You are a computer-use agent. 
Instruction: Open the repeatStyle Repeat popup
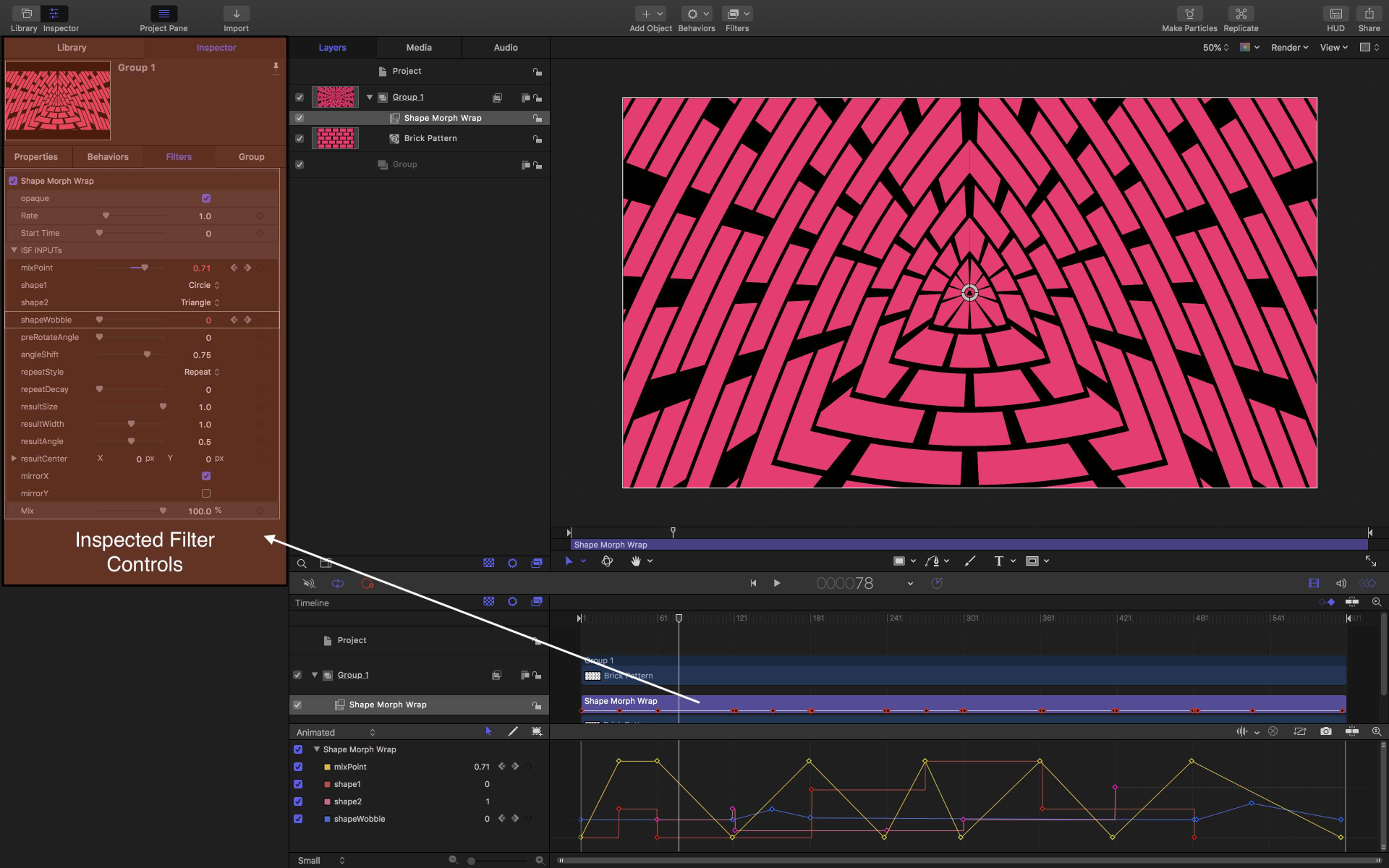coord(202,372)
